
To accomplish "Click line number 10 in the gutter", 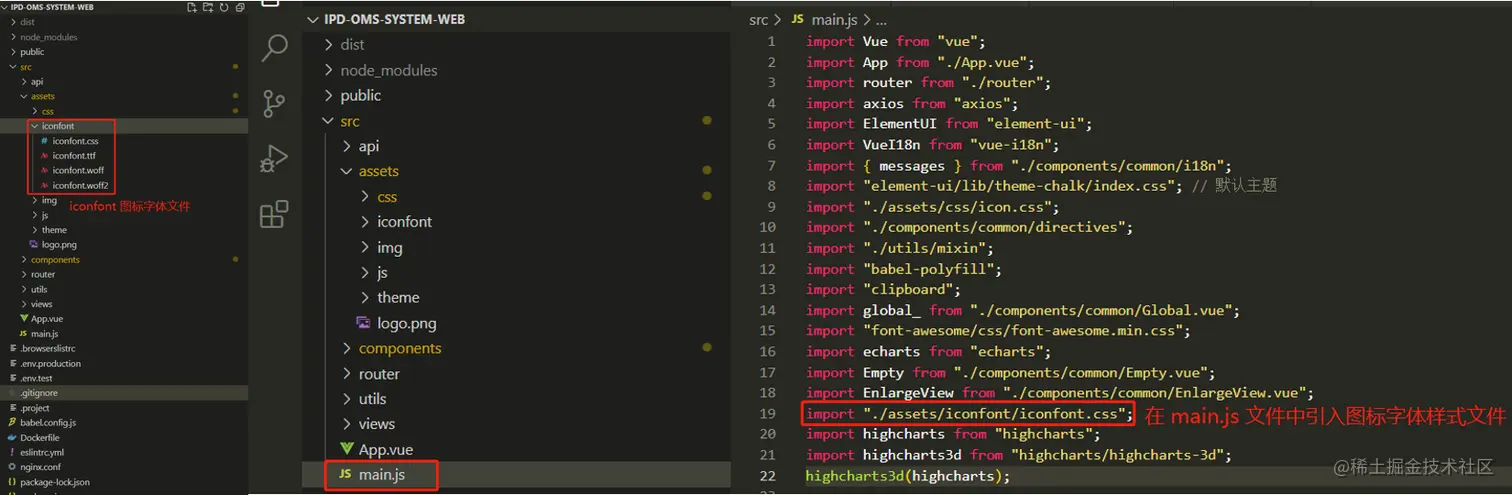I will [x=767, y=227].
